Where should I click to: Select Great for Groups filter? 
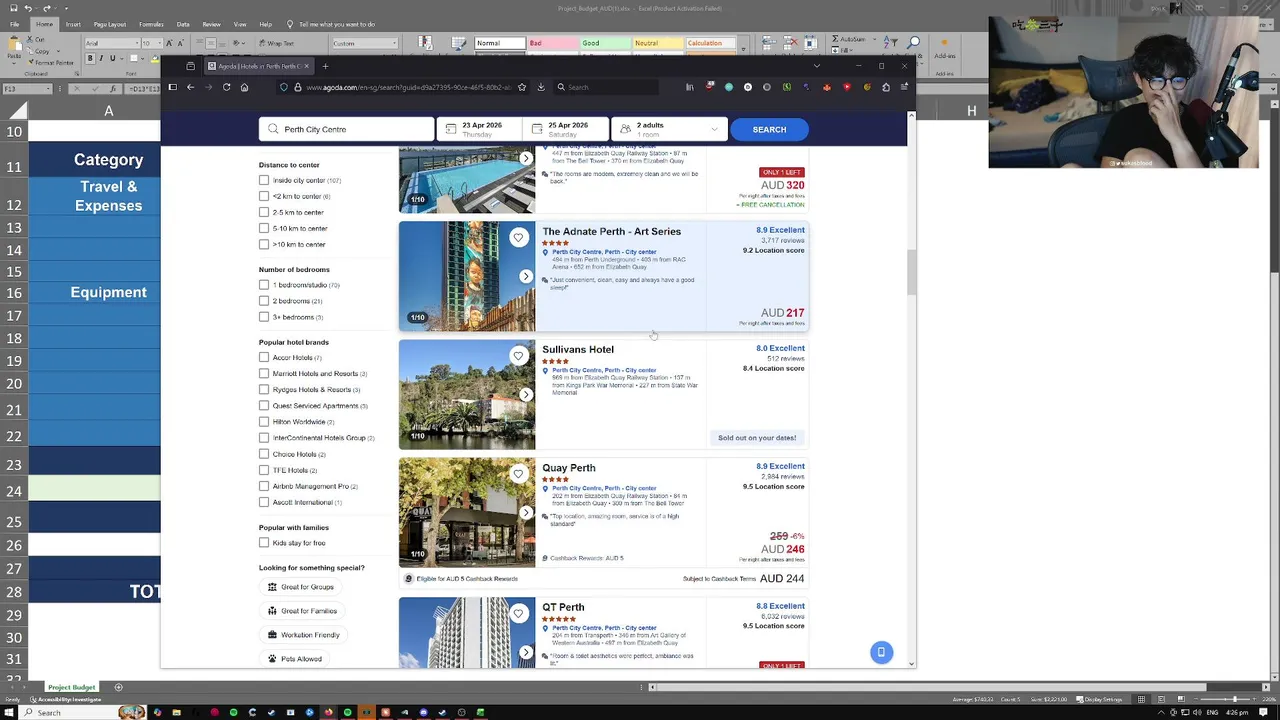coord(301,587)
